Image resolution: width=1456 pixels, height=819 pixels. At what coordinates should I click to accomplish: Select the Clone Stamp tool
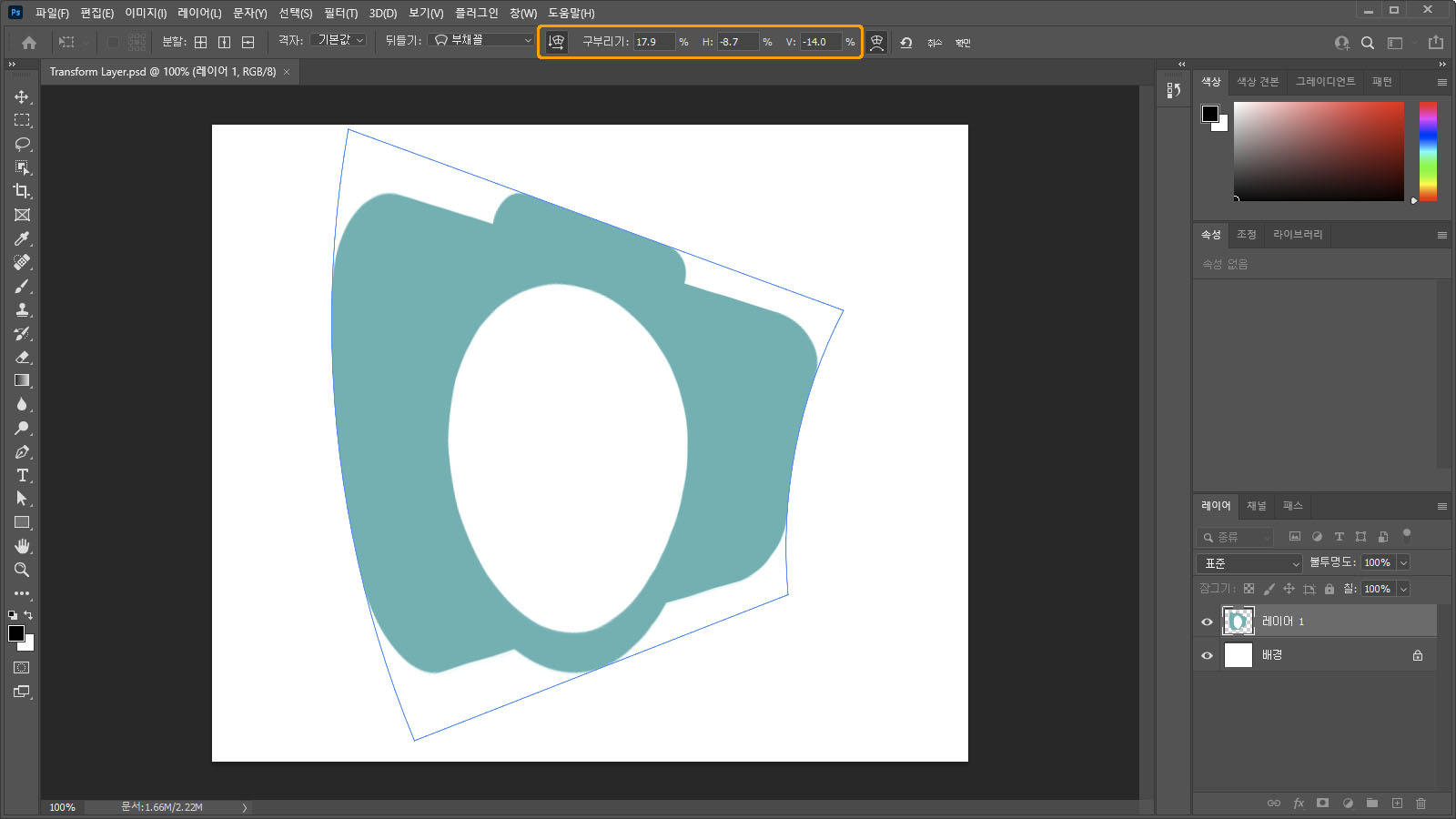point(22,309)
